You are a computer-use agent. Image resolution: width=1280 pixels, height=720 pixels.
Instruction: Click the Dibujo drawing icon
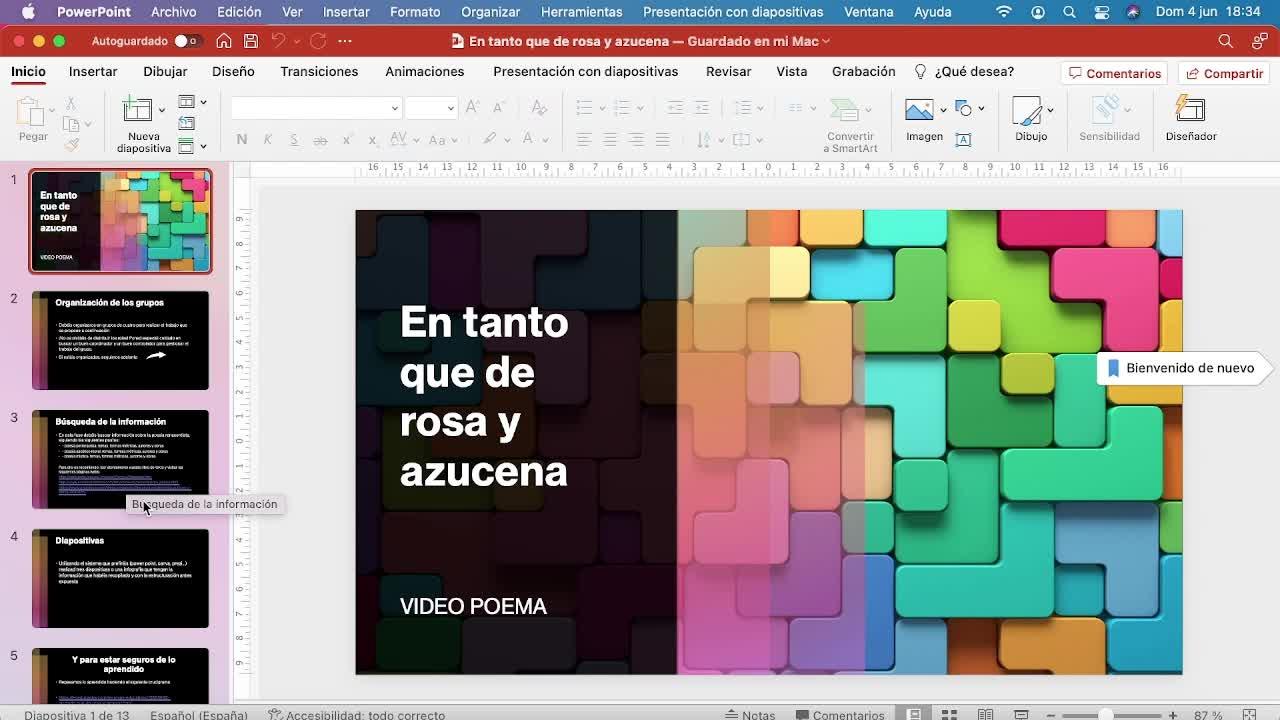1027,110
